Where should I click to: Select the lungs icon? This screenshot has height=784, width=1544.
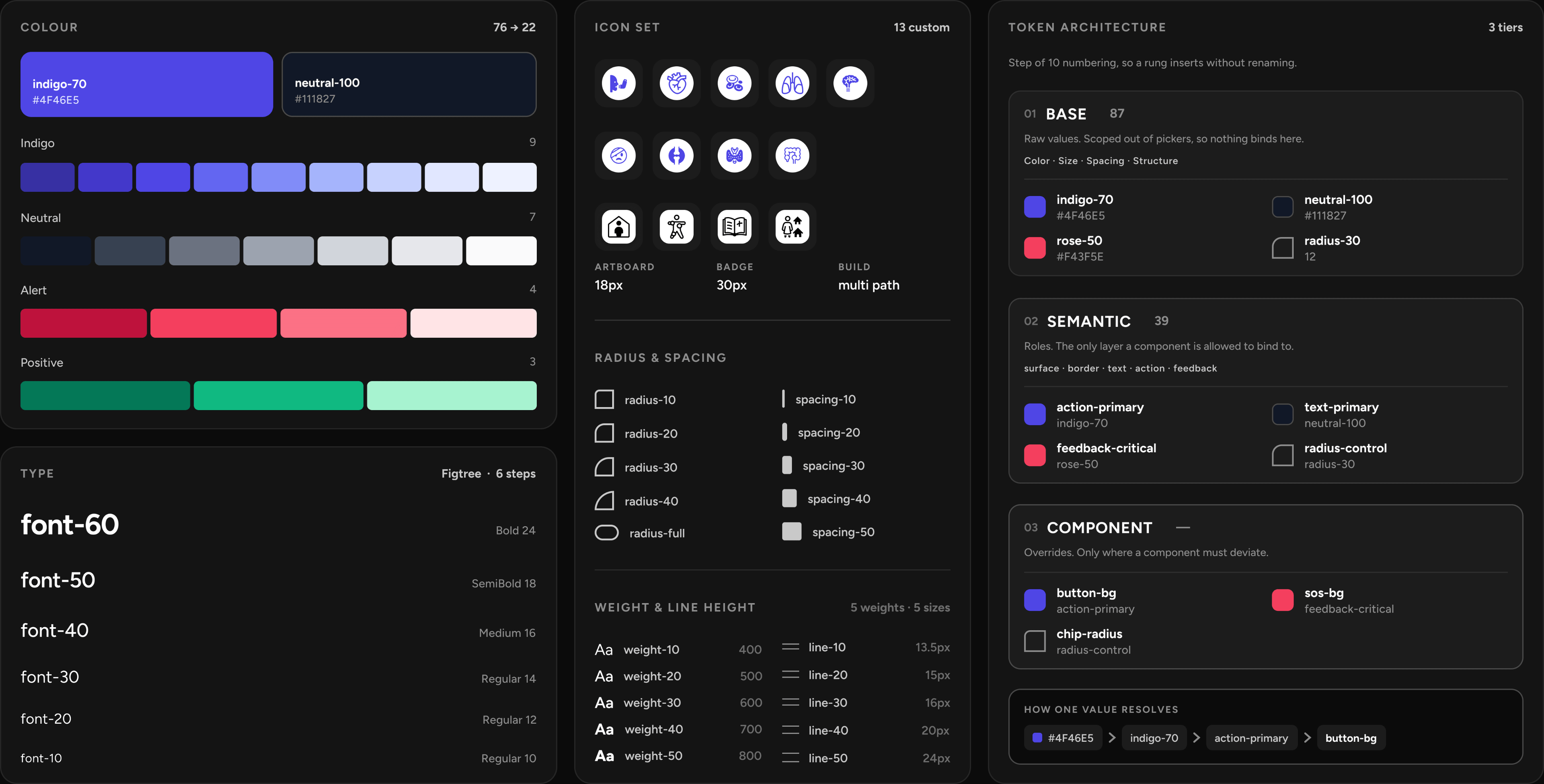[x=793, y=83]
